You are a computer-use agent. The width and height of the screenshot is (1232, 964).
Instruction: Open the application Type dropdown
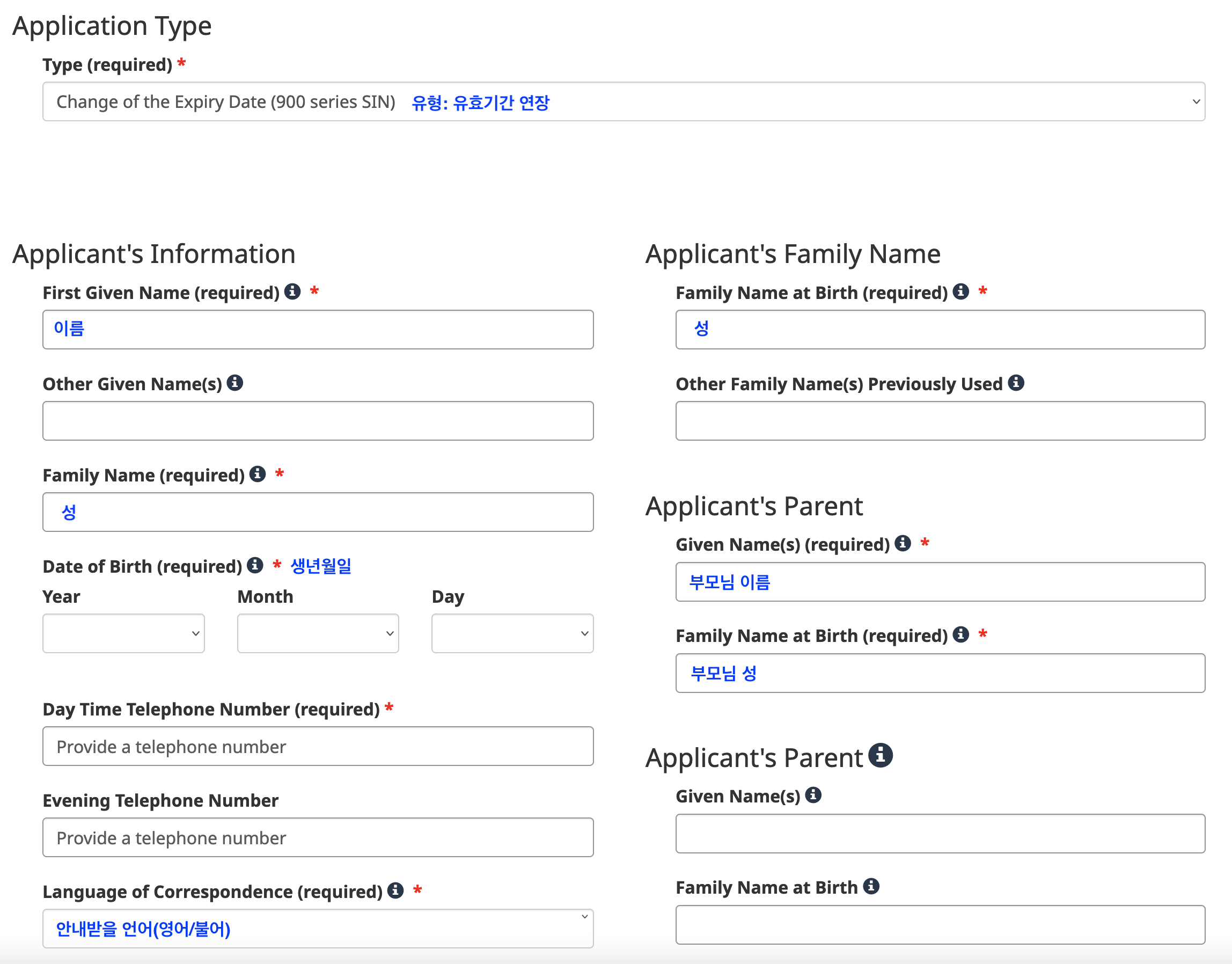[x=624, y=101]
